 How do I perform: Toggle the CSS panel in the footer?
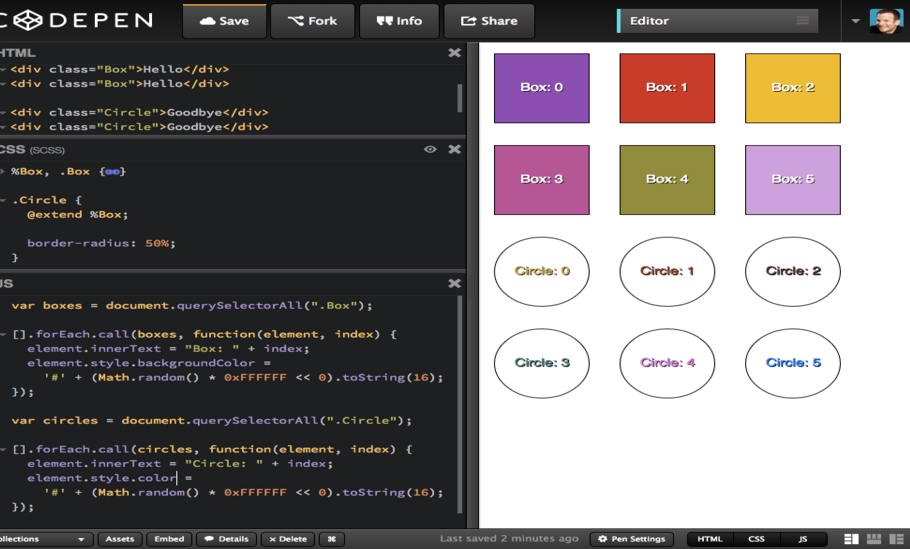tap(756, 539)
